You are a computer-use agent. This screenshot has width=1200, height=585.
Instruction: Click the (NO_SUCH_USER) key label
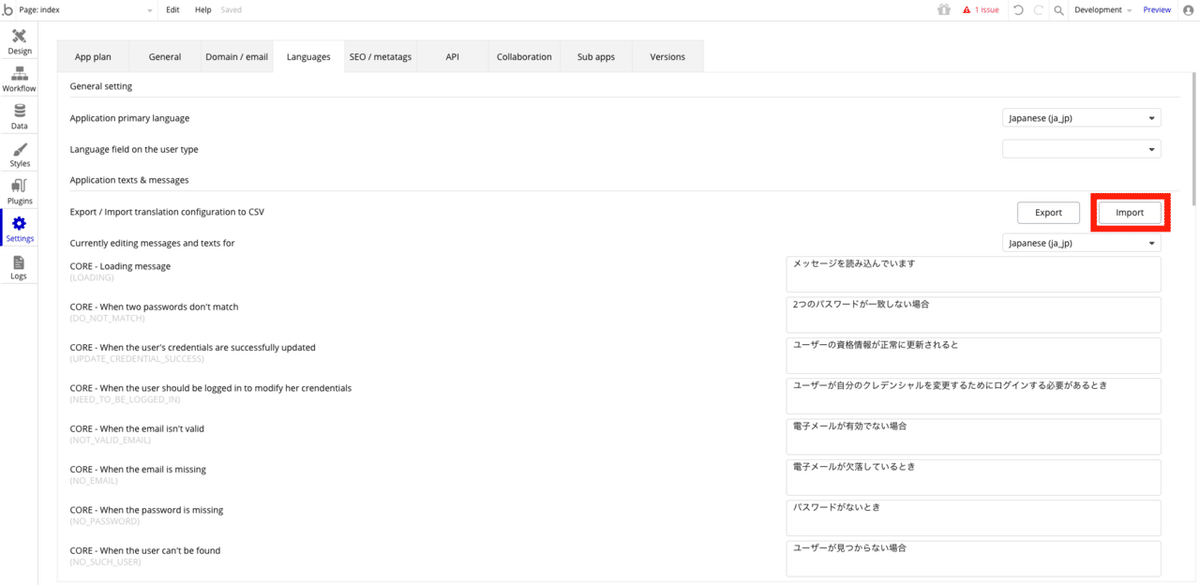[105, 561]
